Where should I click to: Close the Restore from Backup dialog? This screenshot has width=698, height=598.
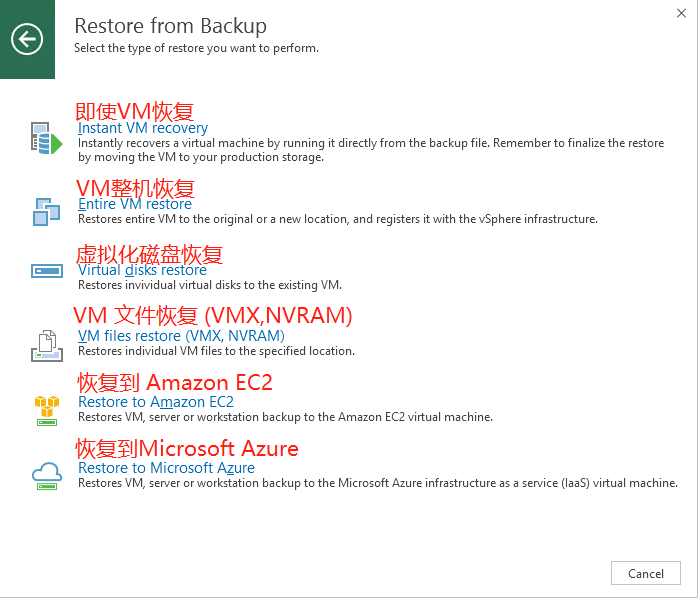tap(681, 13)
